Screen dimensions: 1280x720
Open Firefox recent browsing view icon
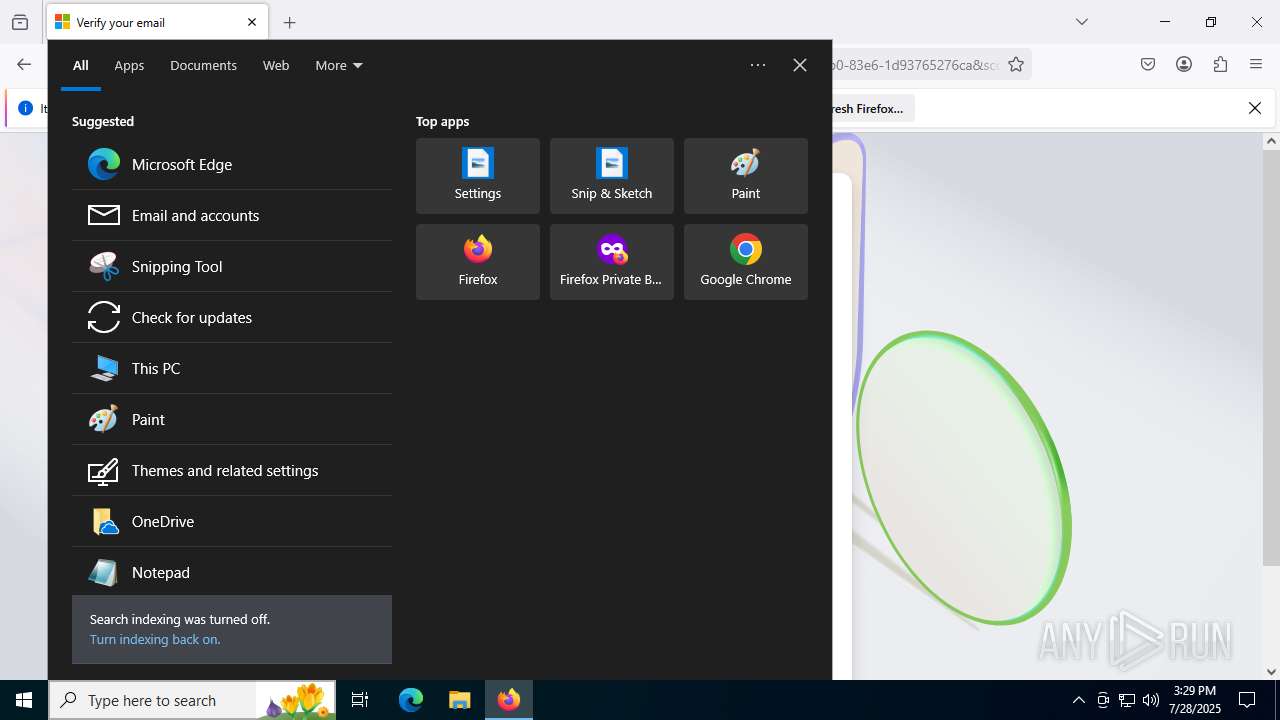[x=20, y=22]
